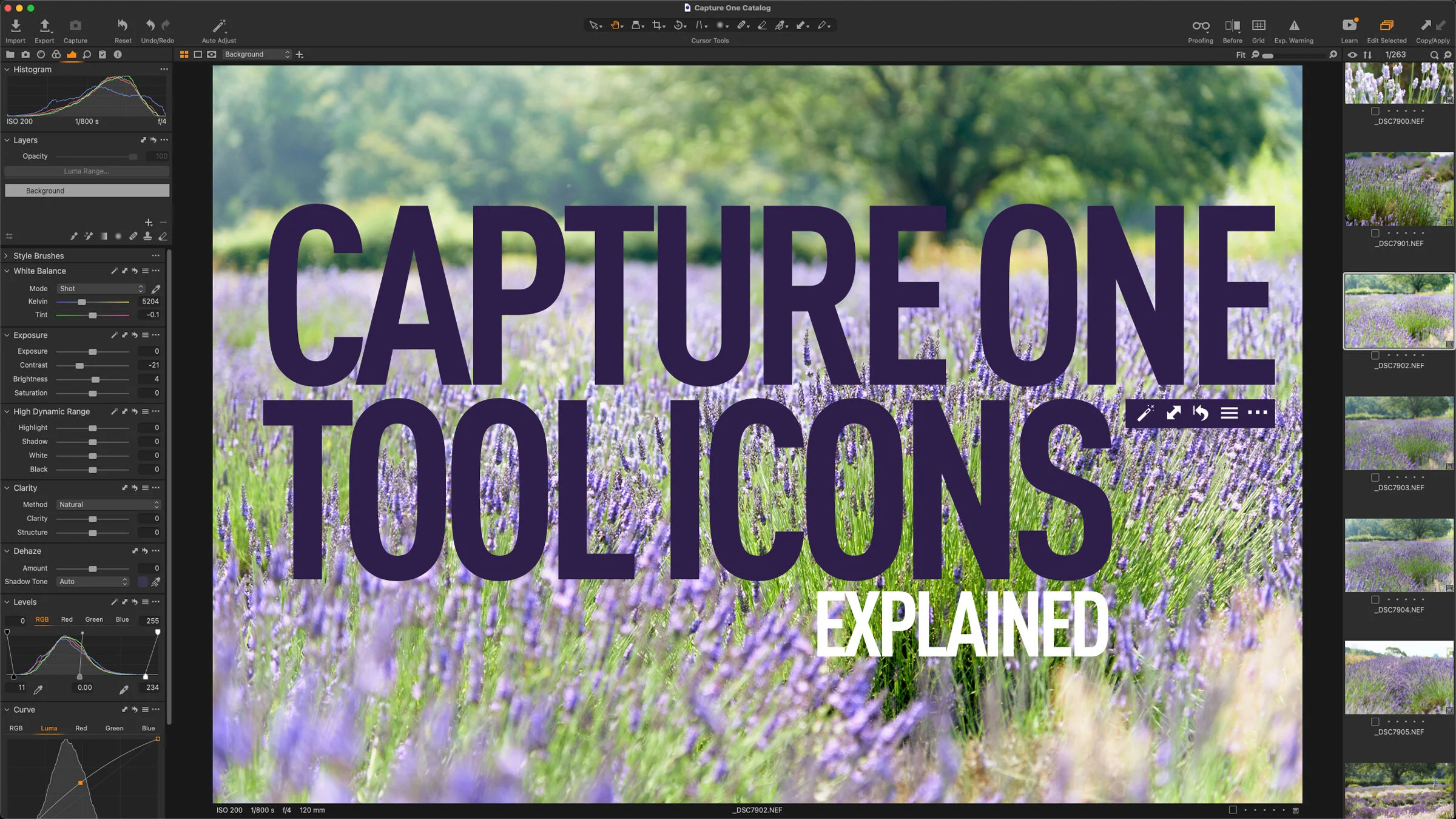Click the Contrast slider

tap(92, 365)
